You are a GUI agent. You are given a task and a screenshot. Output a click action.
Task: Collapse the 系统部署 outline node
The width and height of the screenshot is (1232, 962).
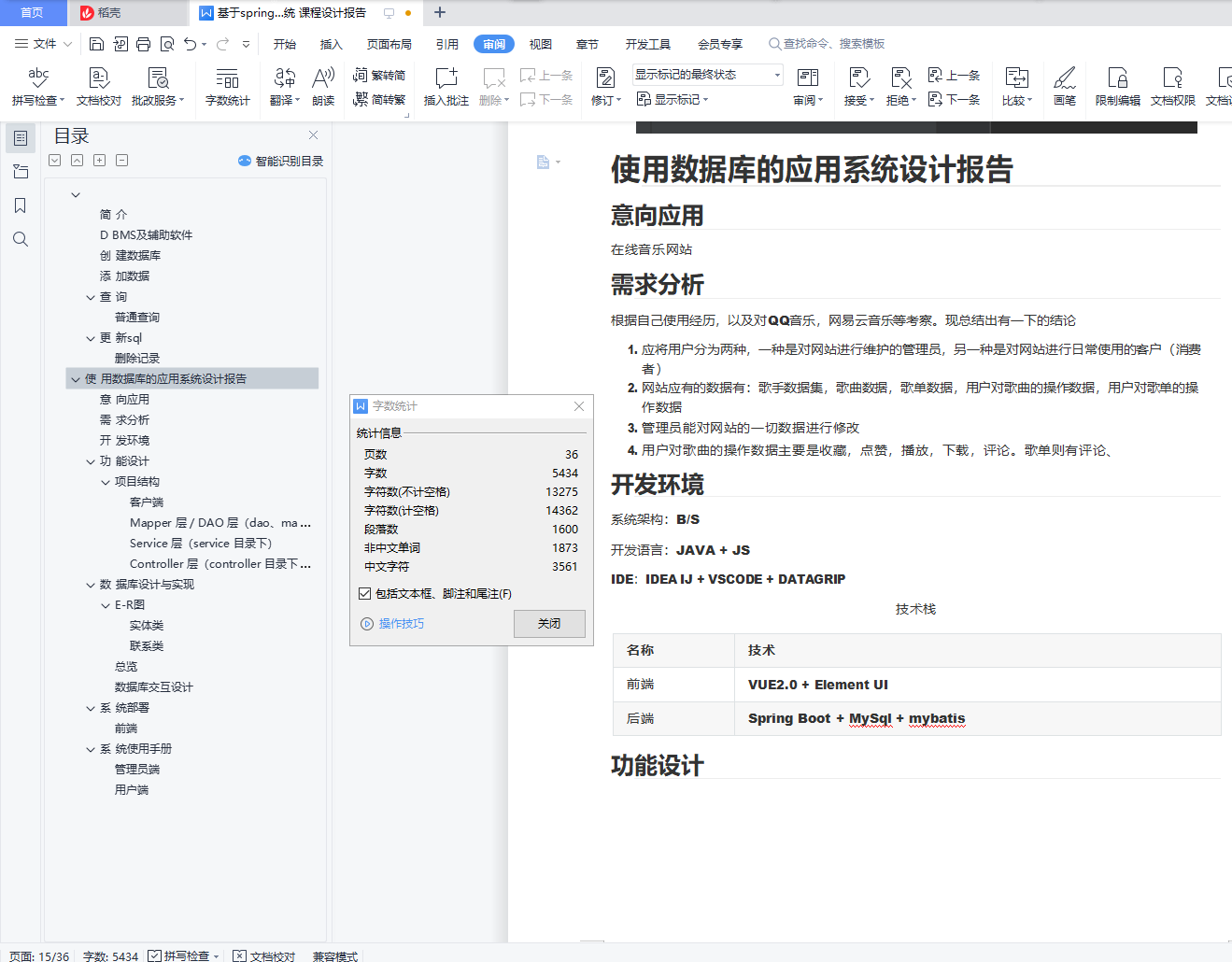pyautogui.click(x=91, y=708)
